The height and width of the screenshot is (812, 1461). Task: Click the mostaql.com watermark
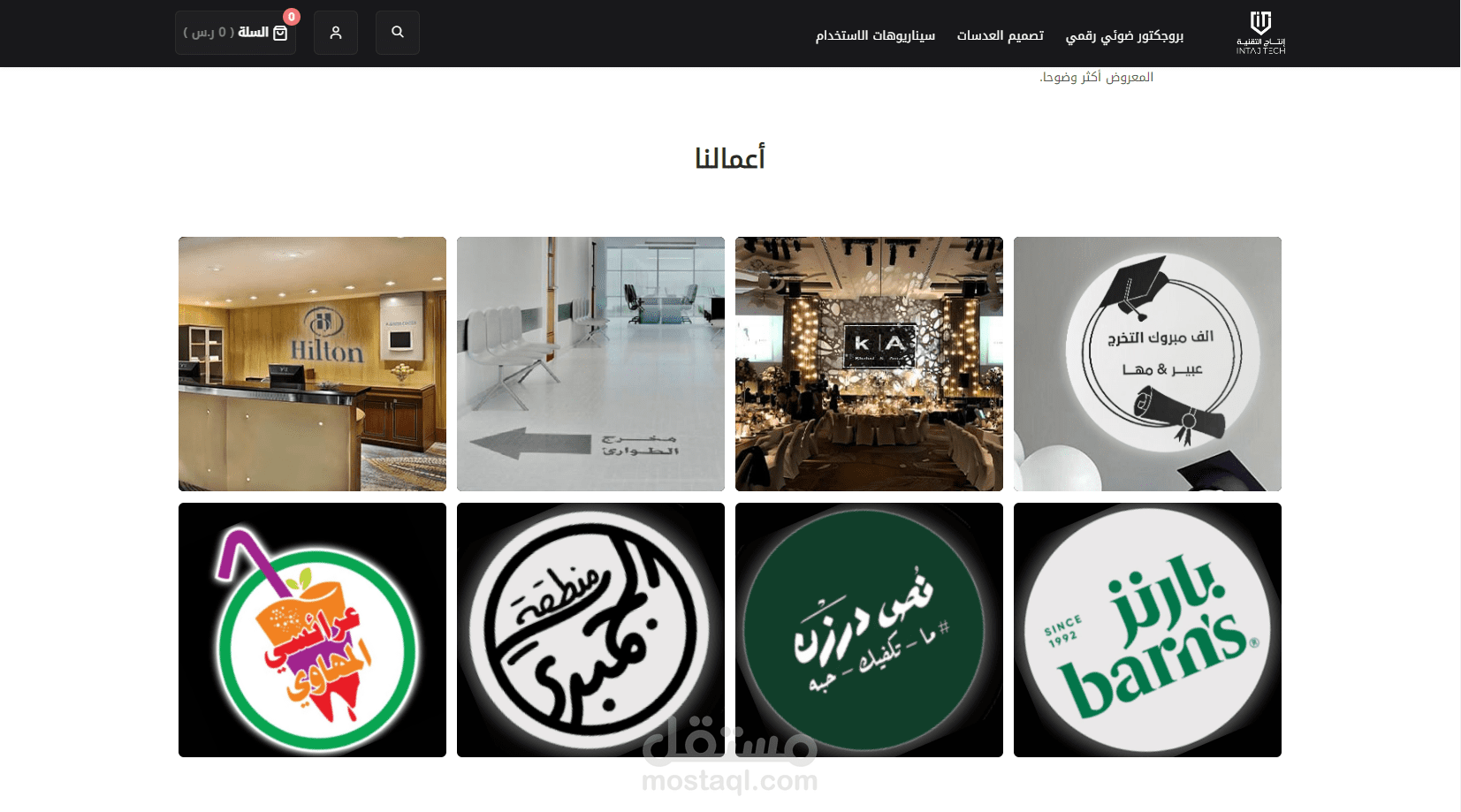click(730, 781)
